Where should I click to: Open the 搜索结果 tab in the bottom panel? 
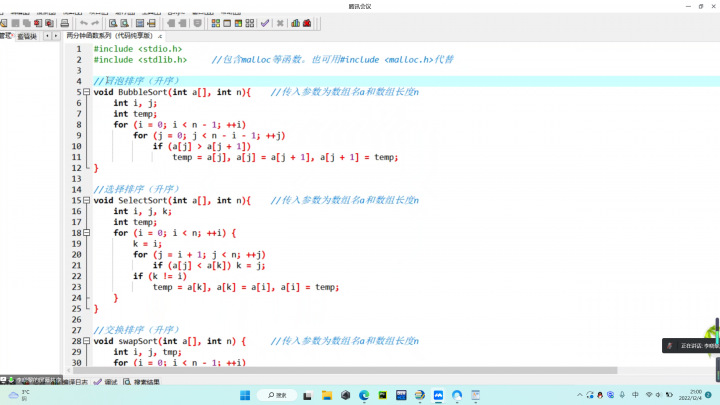tap(145, 381)
